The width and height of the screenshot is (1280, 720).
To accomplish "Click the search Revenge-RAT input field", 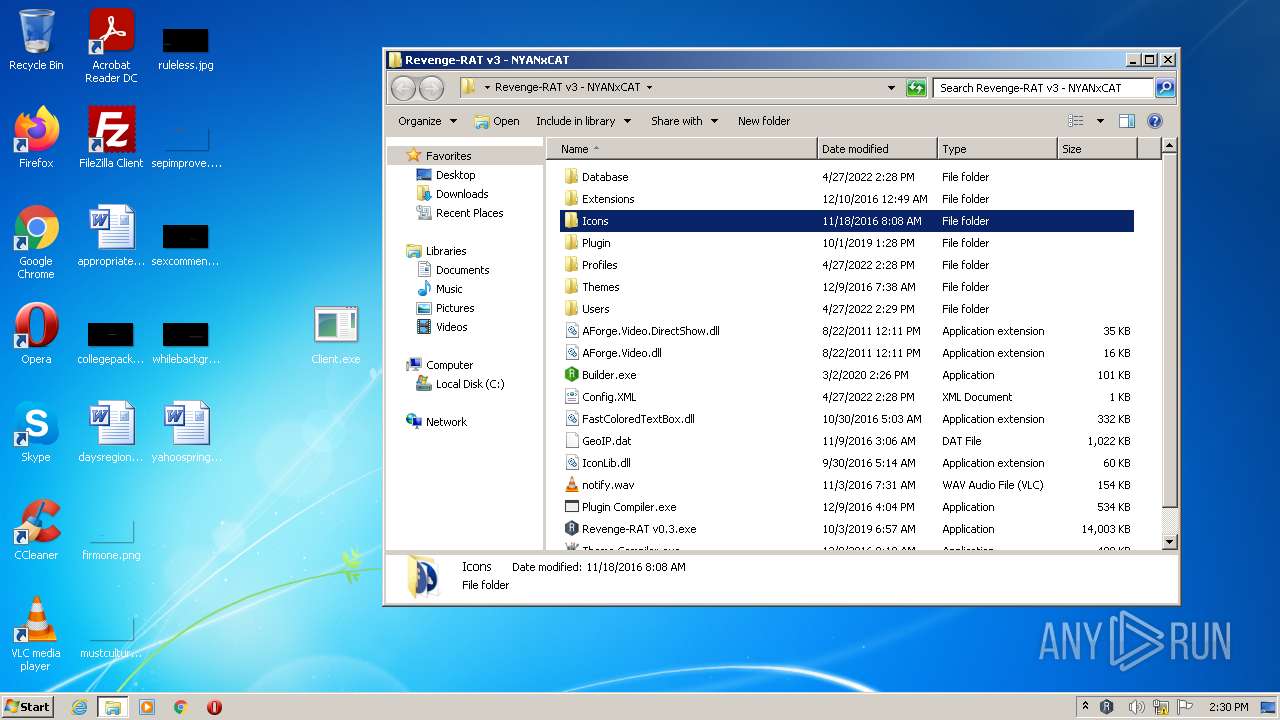I will [x=1043, y=88].
